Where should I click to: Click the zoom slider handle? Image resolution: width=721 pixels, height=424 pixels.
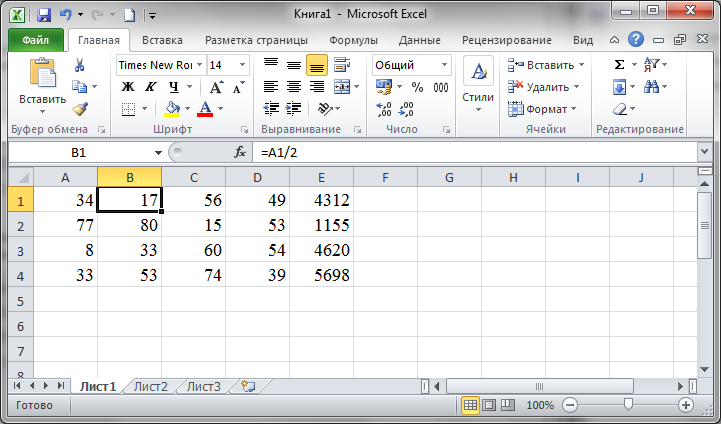(x=628, y=405)
